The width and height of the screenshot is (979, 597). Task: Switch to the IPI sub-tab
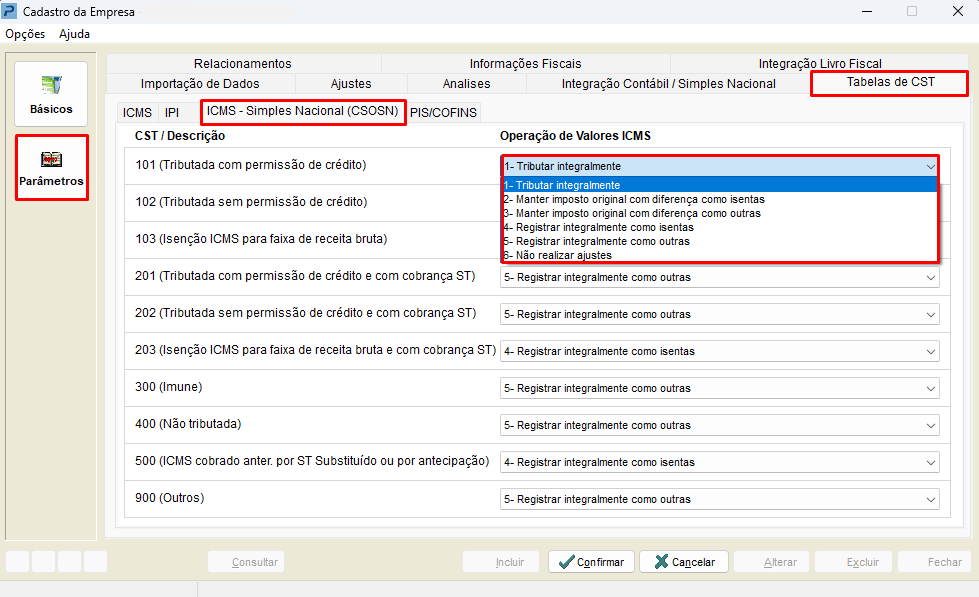tap(172, 112)
